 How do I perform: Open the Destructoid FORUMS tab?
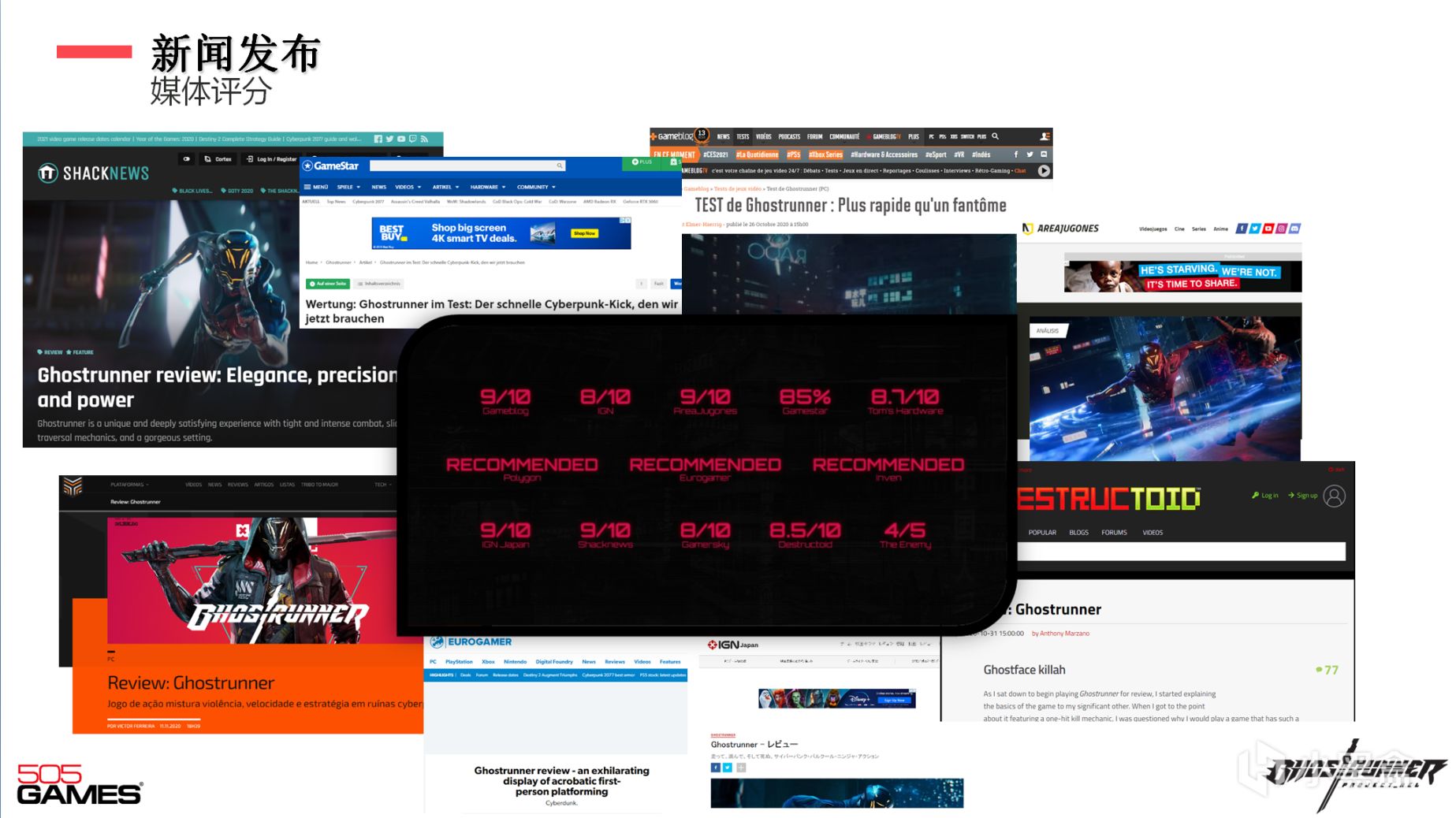pos(1114,533)
